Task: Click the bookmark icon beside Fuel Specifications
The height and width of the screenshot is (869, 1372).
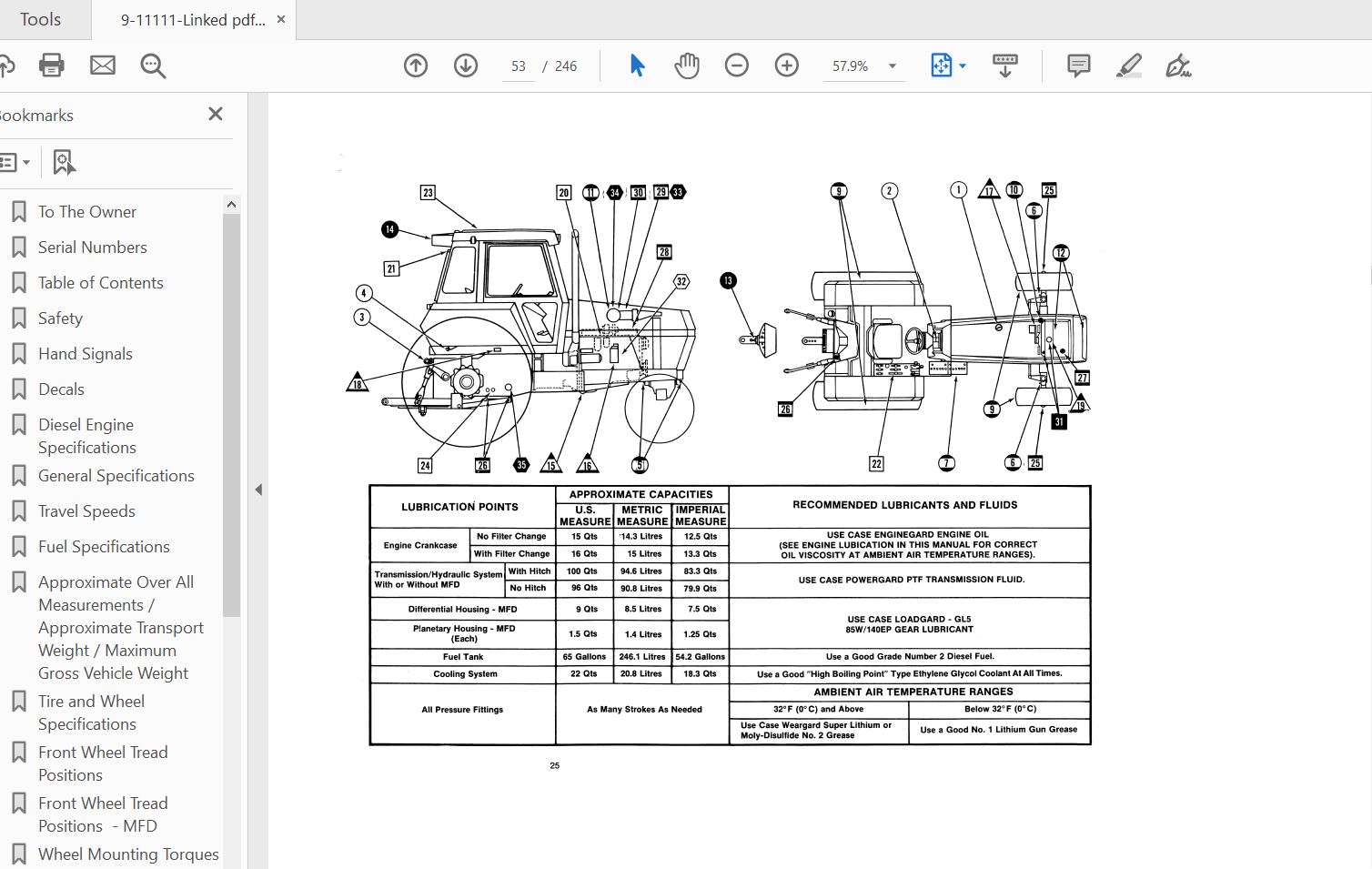Action: pos(18,547)
